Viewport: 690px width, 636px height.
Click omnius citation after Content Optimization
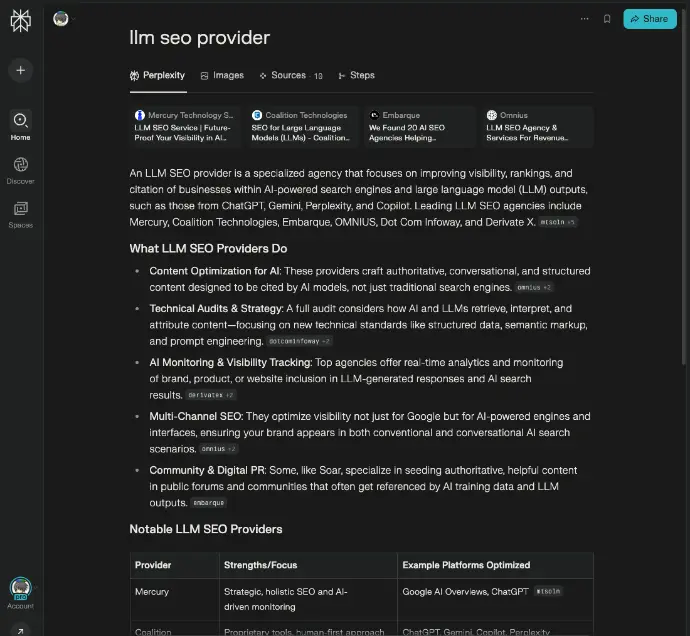[534, 287]
